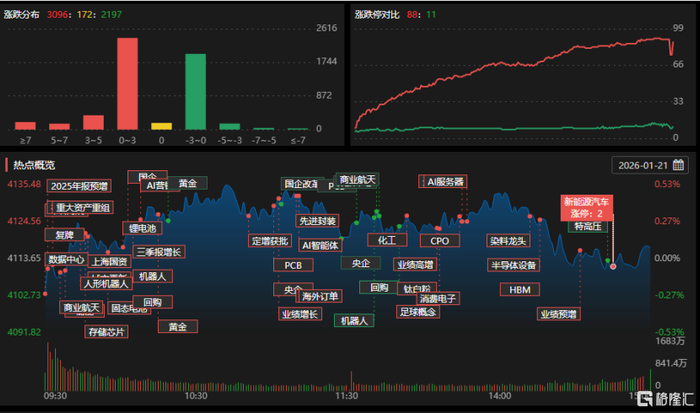The image size is (700, 413).
Task: Click the 锂电池 hotspot tag
Action: pyautogui.click(x=142, y=229)
